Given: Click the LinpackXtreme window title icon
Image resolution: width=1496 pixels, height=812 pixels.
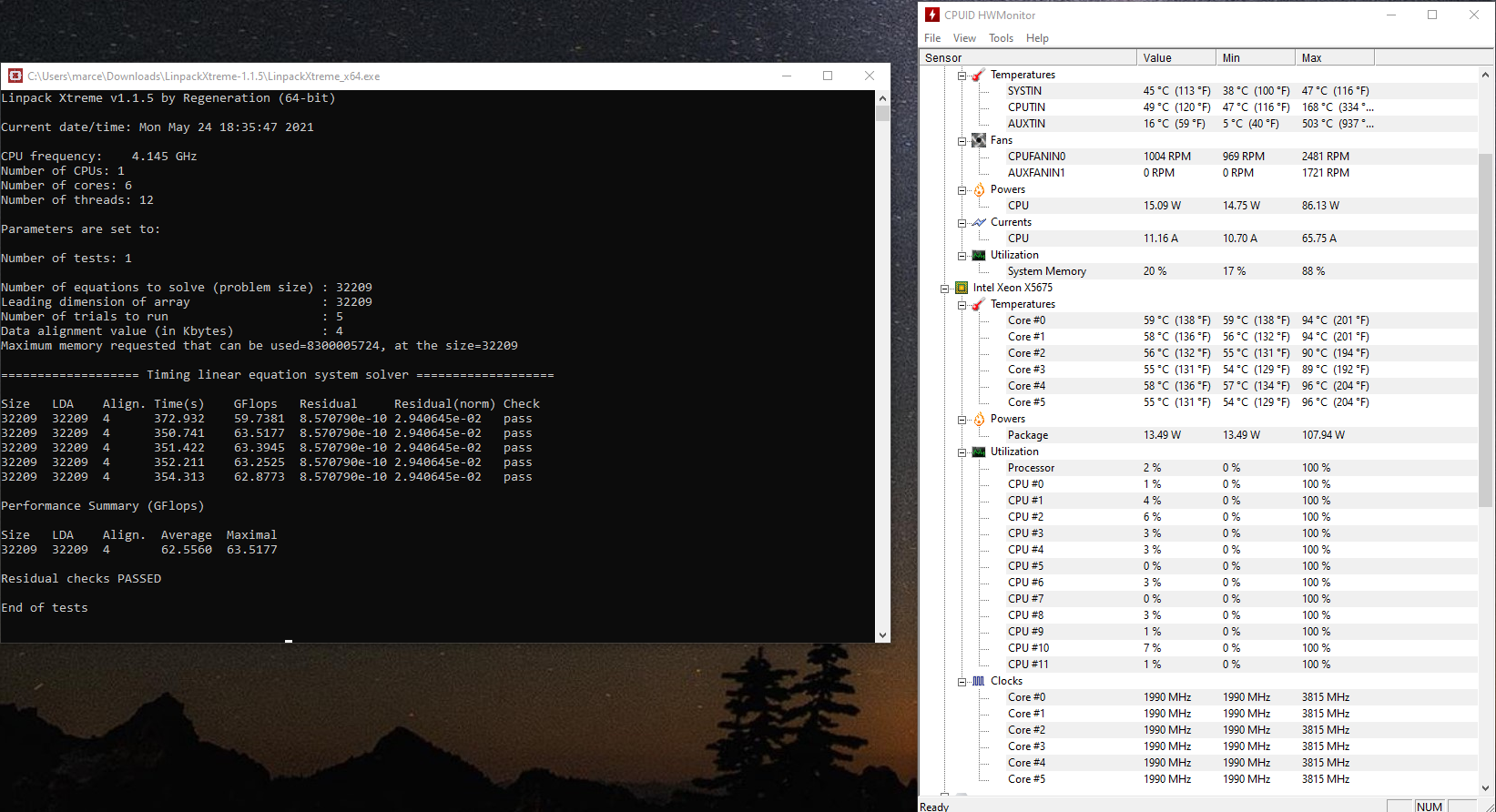Looking at the screenshot, I should point(15,76).
